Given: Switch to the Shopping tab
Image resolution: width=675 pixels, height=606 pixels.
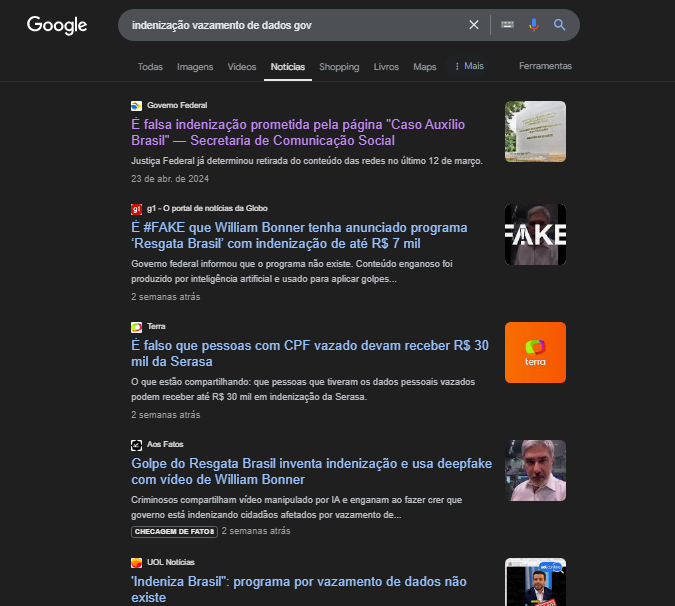Looking at the screenshot, I should (x=339, y=67).
